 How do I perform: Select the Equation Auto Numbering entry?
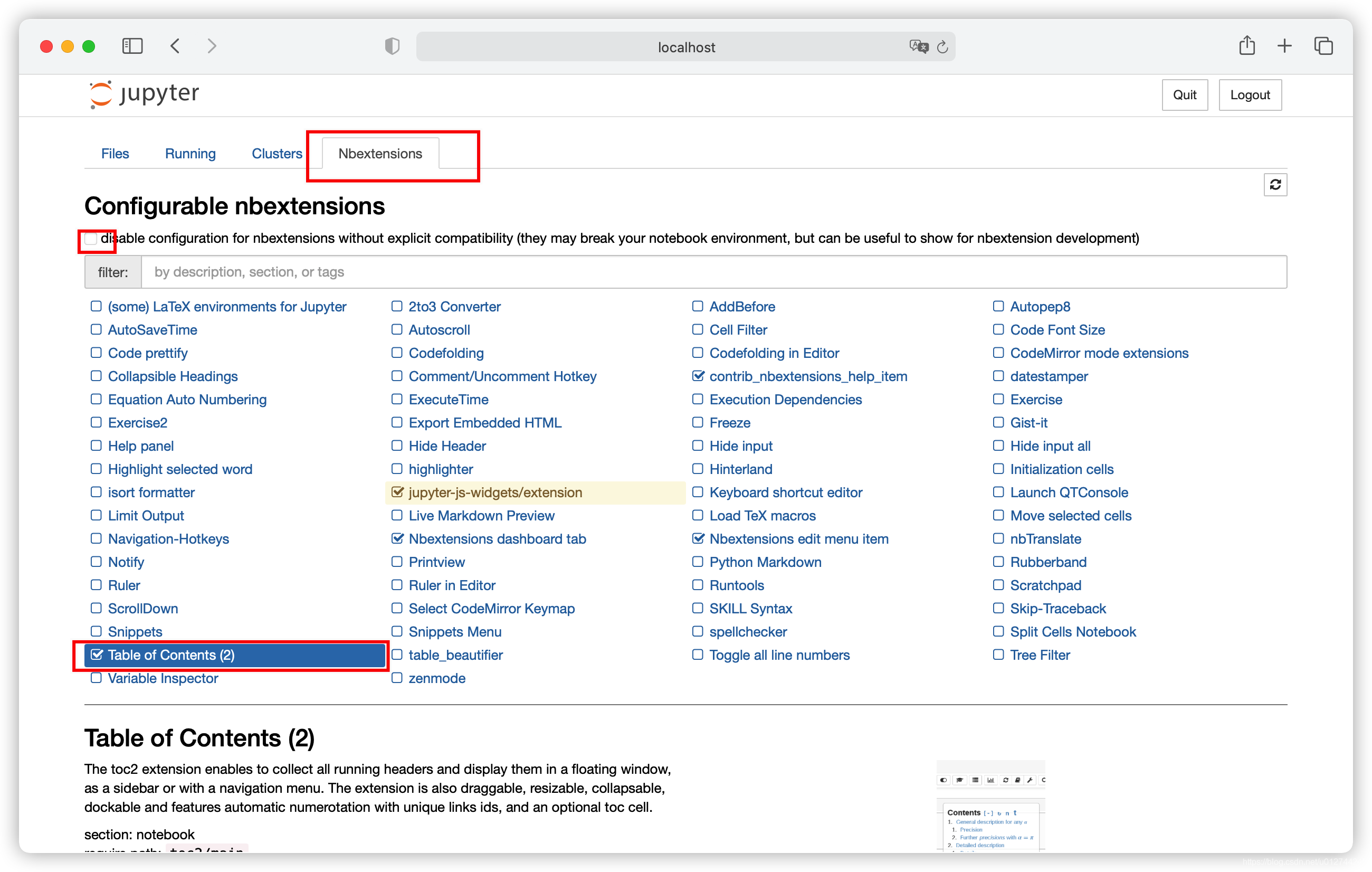point(187,400)
